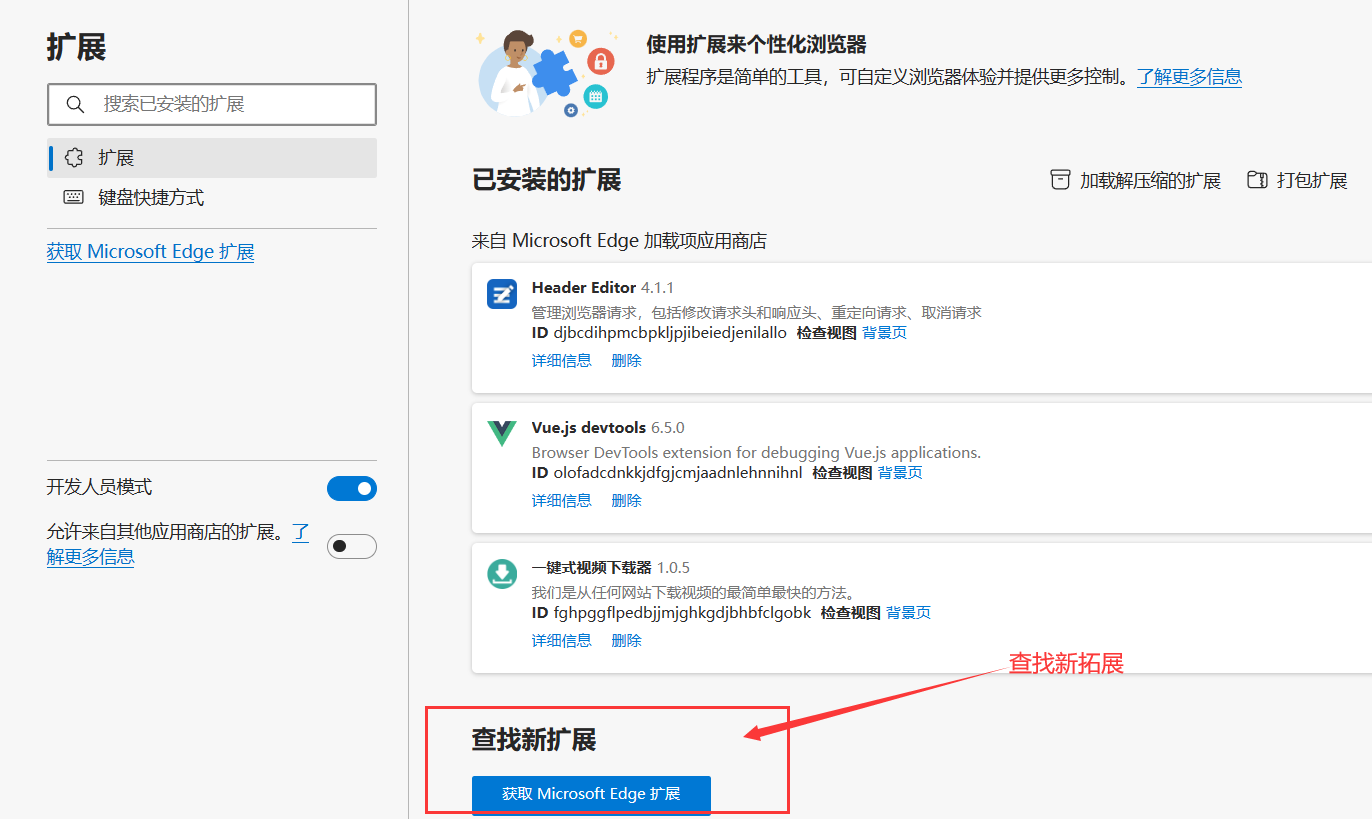Click the Vue.js devtools logo icon
The height and width of the screenshot is (819, 1372).
pyautogui.click(x=502, y=434)
